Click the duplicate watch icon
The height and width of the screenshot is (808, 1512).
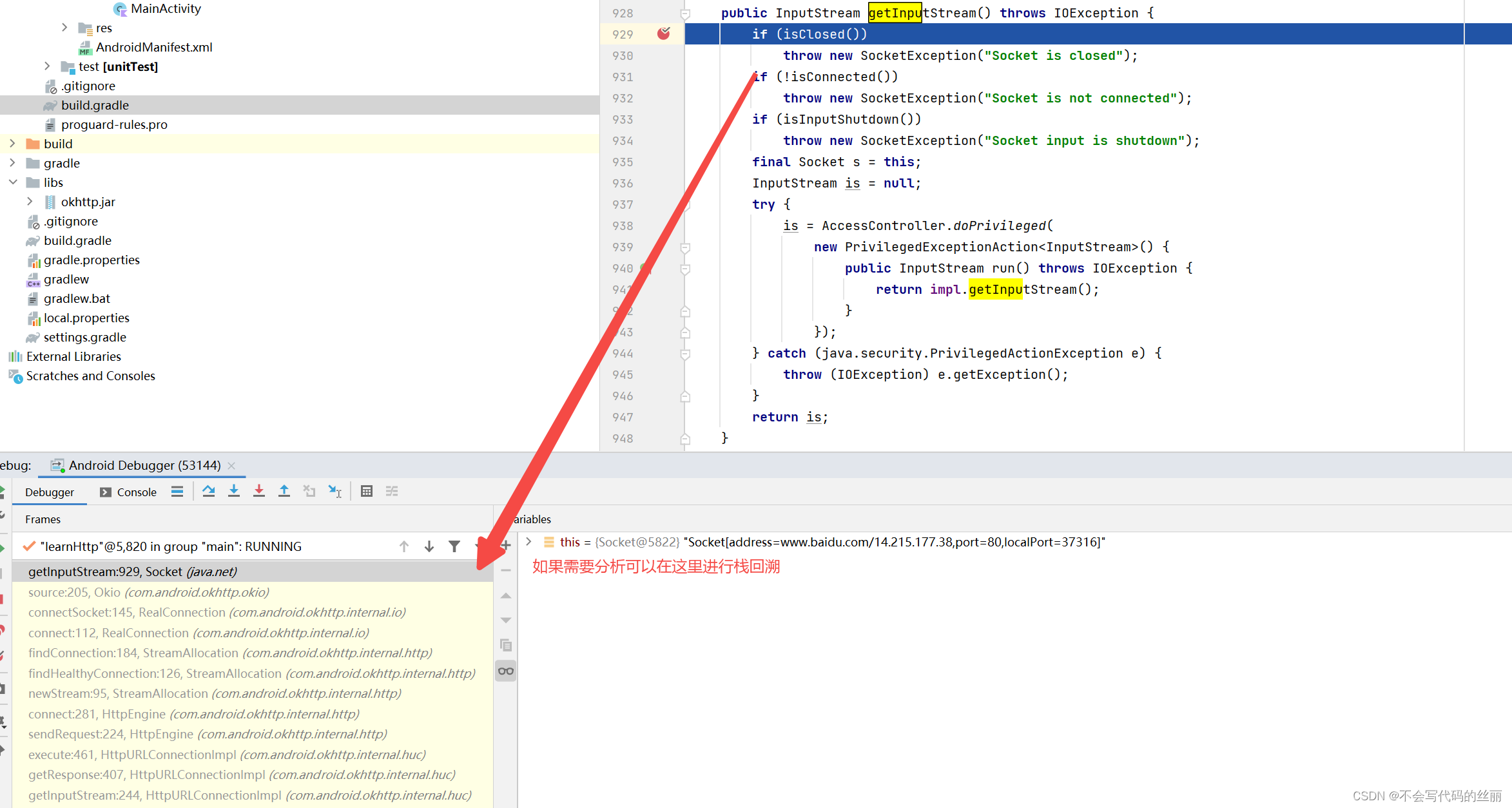pos(506,645)
